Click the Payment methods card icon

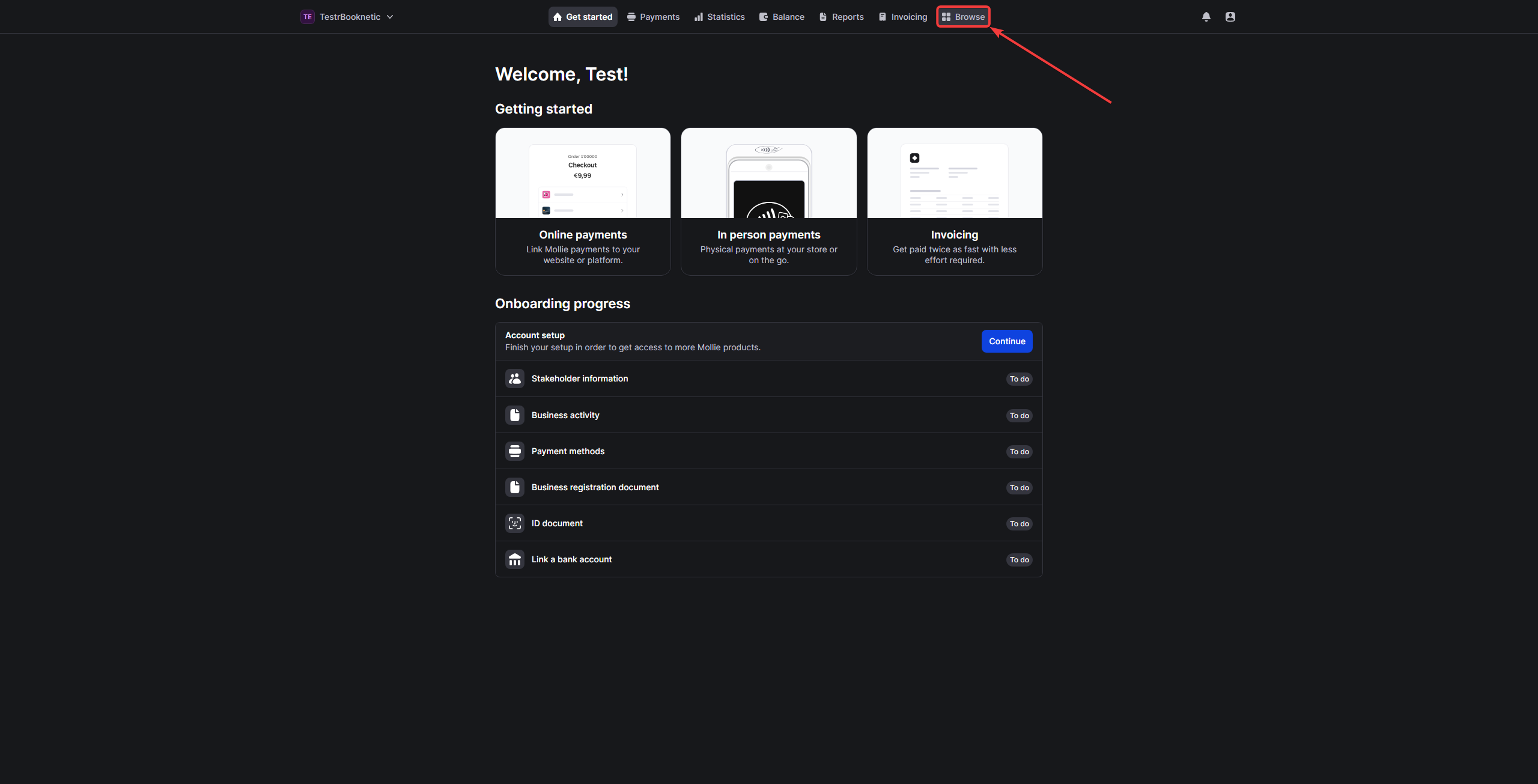click(x=515, y=451)
